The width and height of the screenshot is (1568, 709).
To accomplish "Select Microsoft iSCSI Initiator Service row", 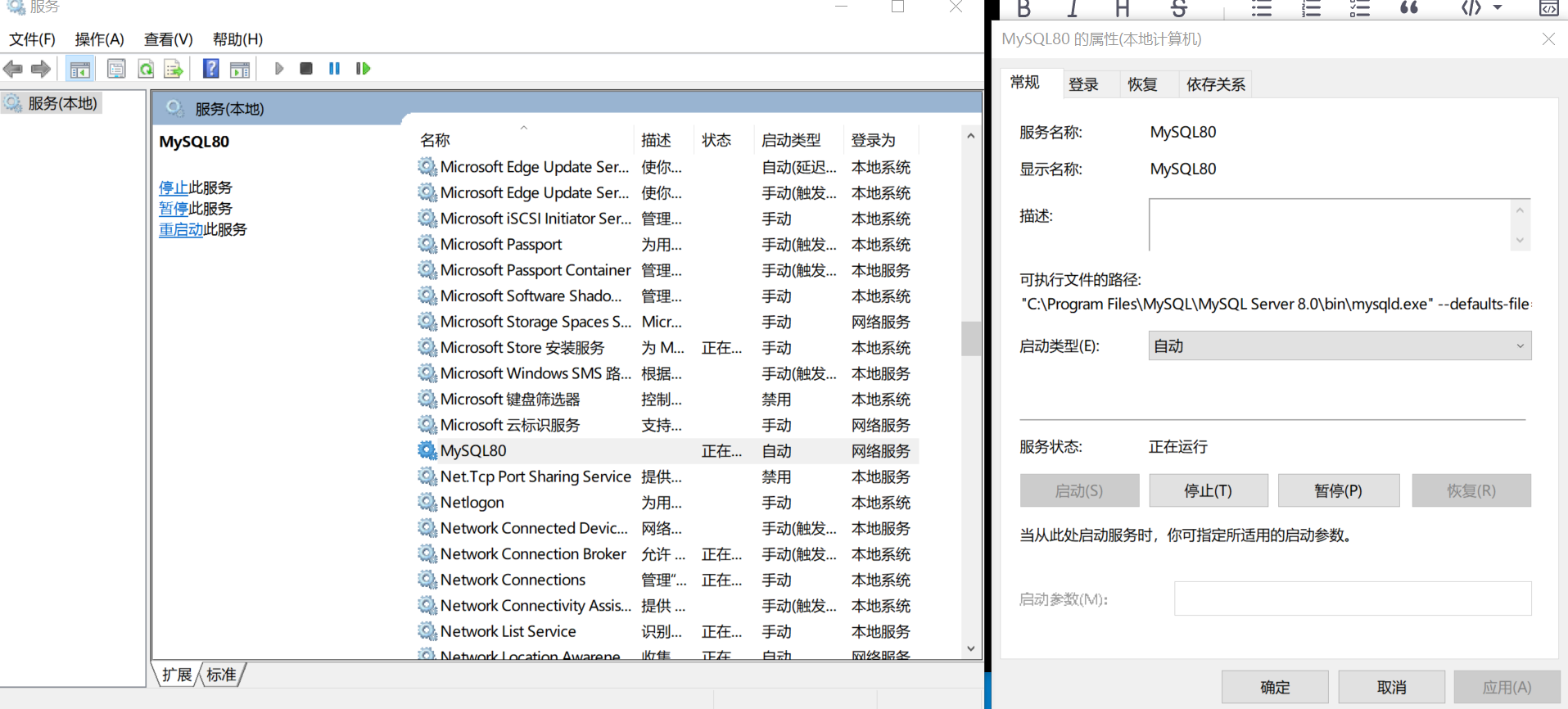I will [667, 219].
